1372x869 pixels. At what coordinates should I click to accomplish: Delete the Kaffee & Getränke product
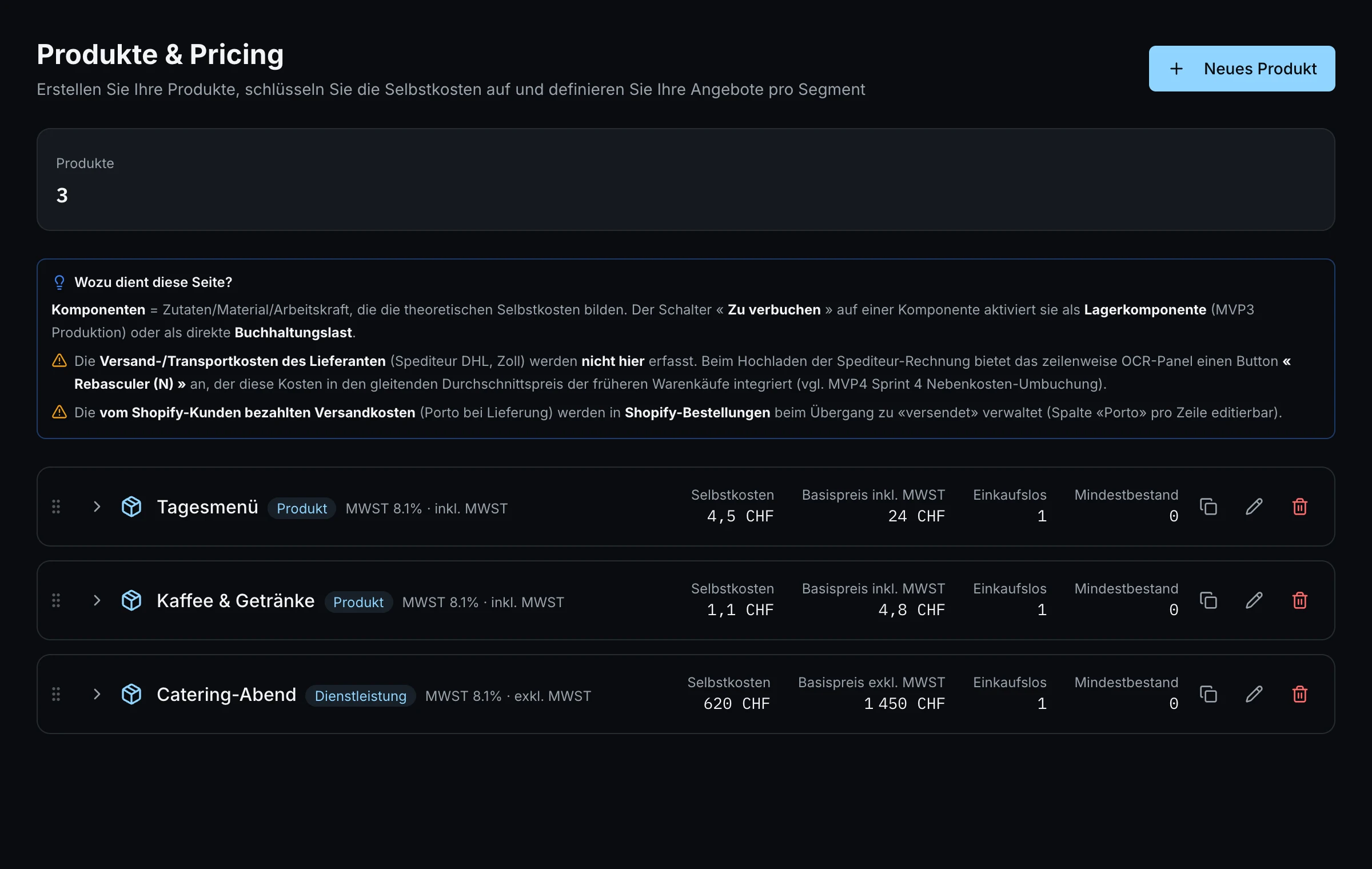click(1300, 600)
